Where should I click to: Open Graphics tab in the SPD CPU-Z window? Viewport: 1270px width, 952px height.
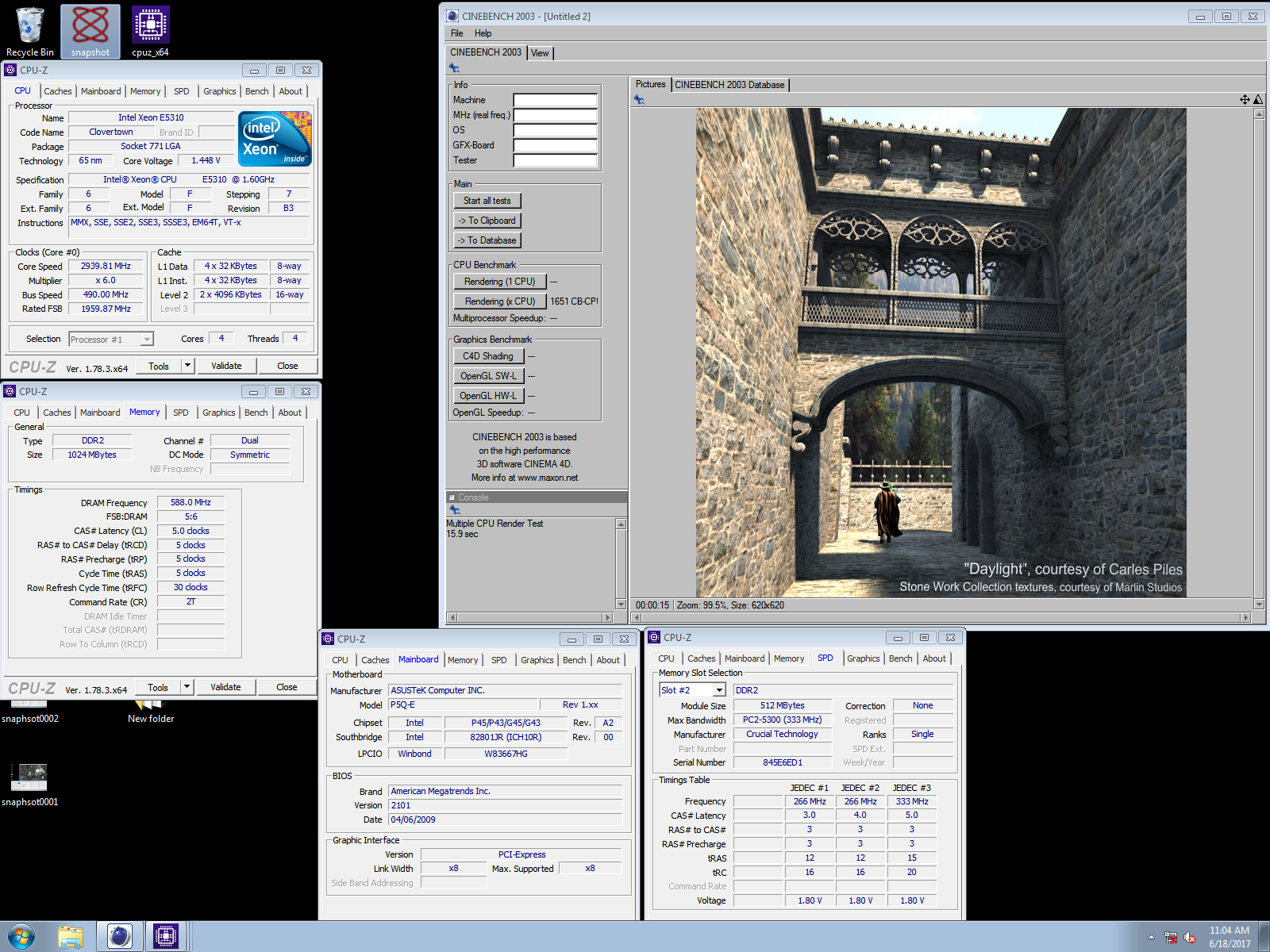(864, 658)
